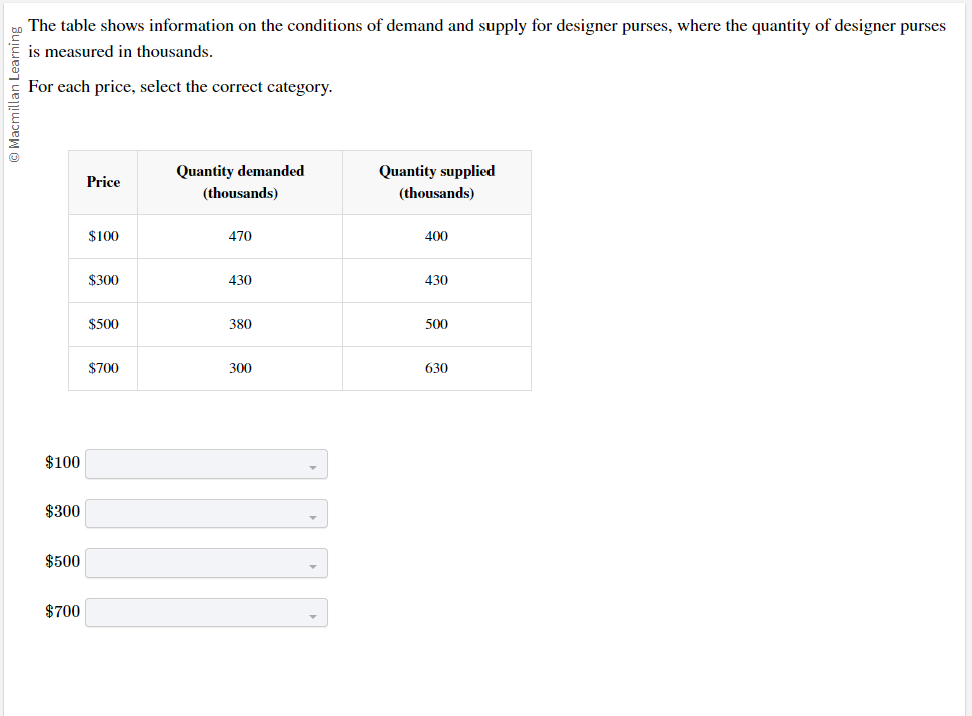This screenshot has width=972, height=716.
Task: Open the $700 category dropdown
Action: click(206, 612)
